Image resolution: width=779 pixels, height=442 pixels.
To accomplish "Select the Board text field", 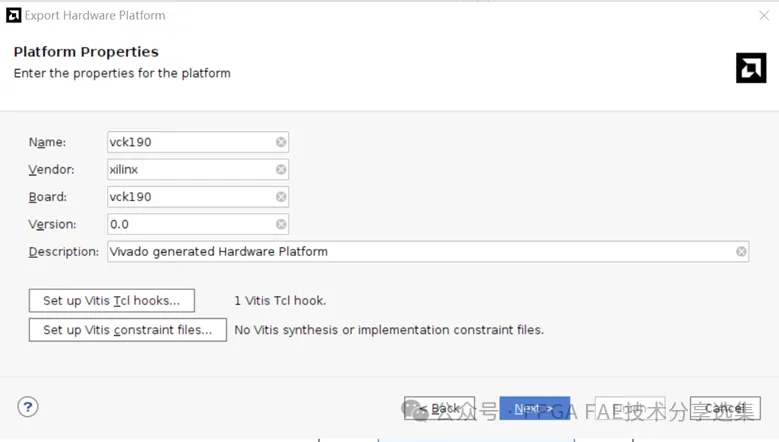I will [198, 197].
